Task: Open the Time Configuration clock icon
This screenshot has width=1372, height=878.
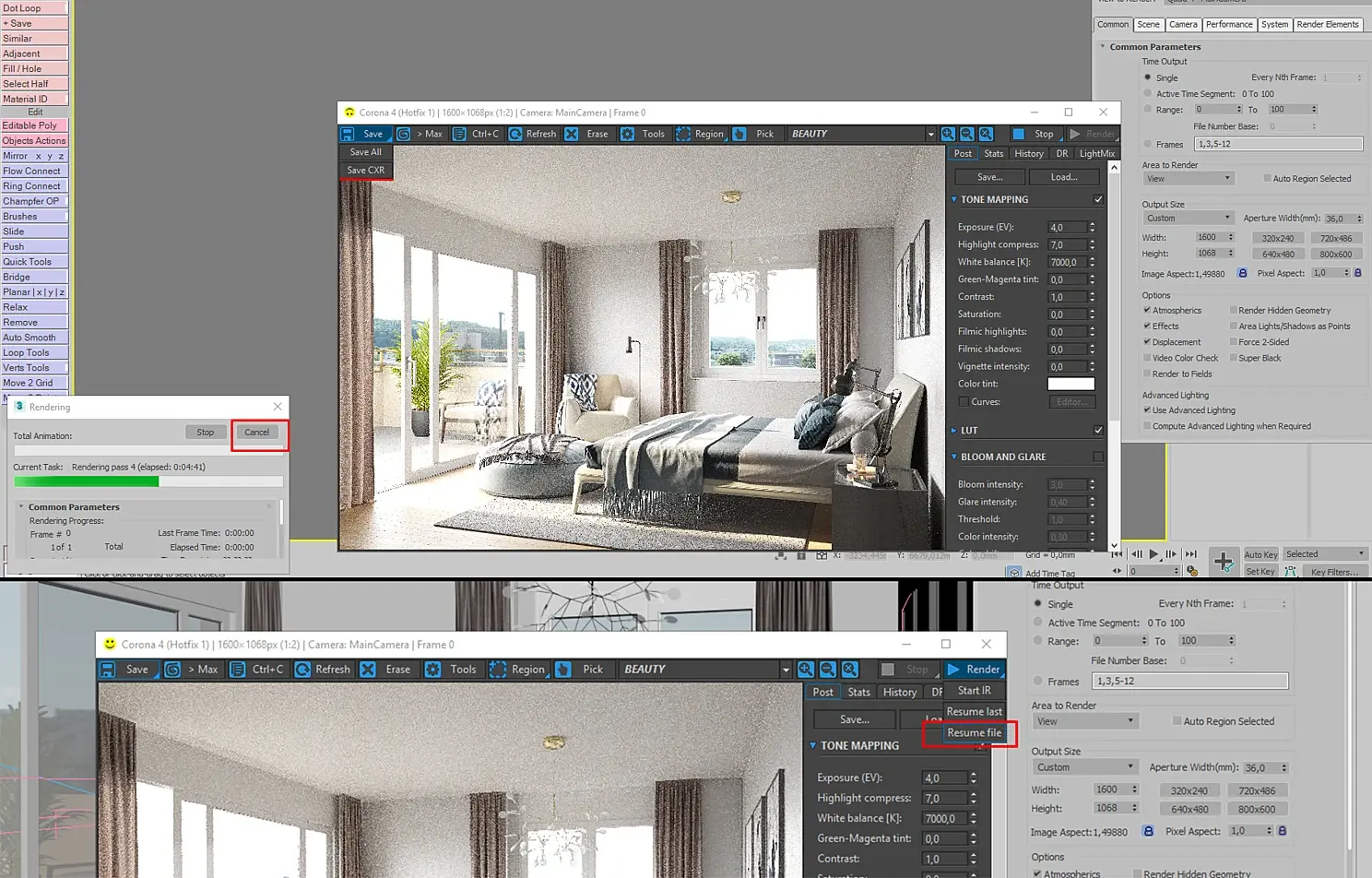Action: coord(1192,572)
